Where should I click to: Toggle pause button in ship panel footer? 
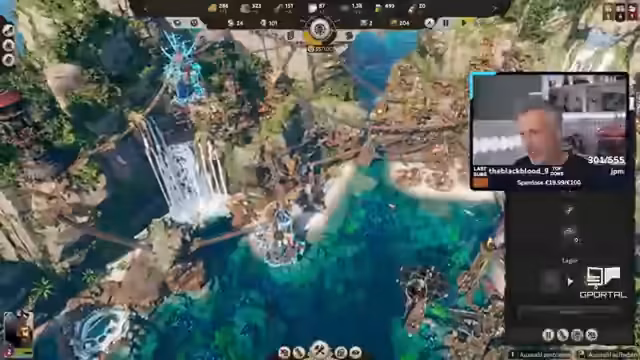click(548, 335)
